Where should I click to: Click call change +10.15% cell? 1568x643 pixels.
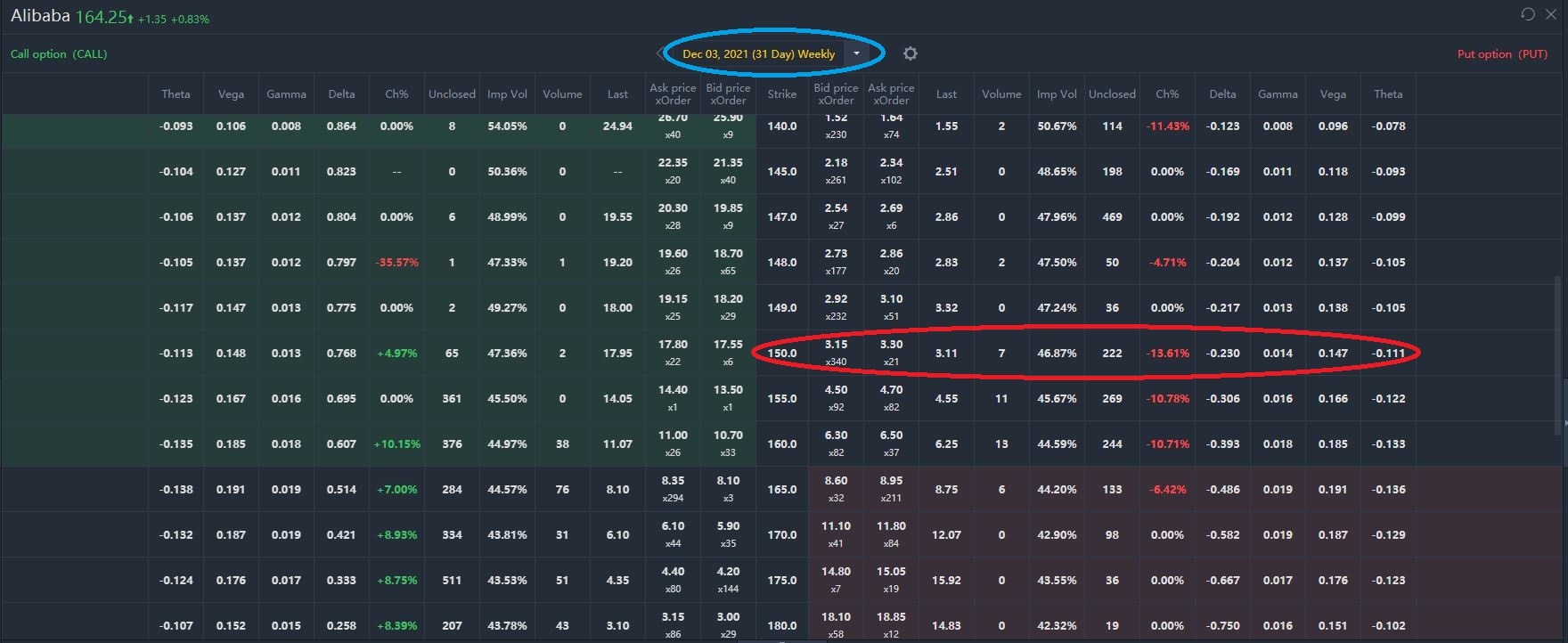396,444
